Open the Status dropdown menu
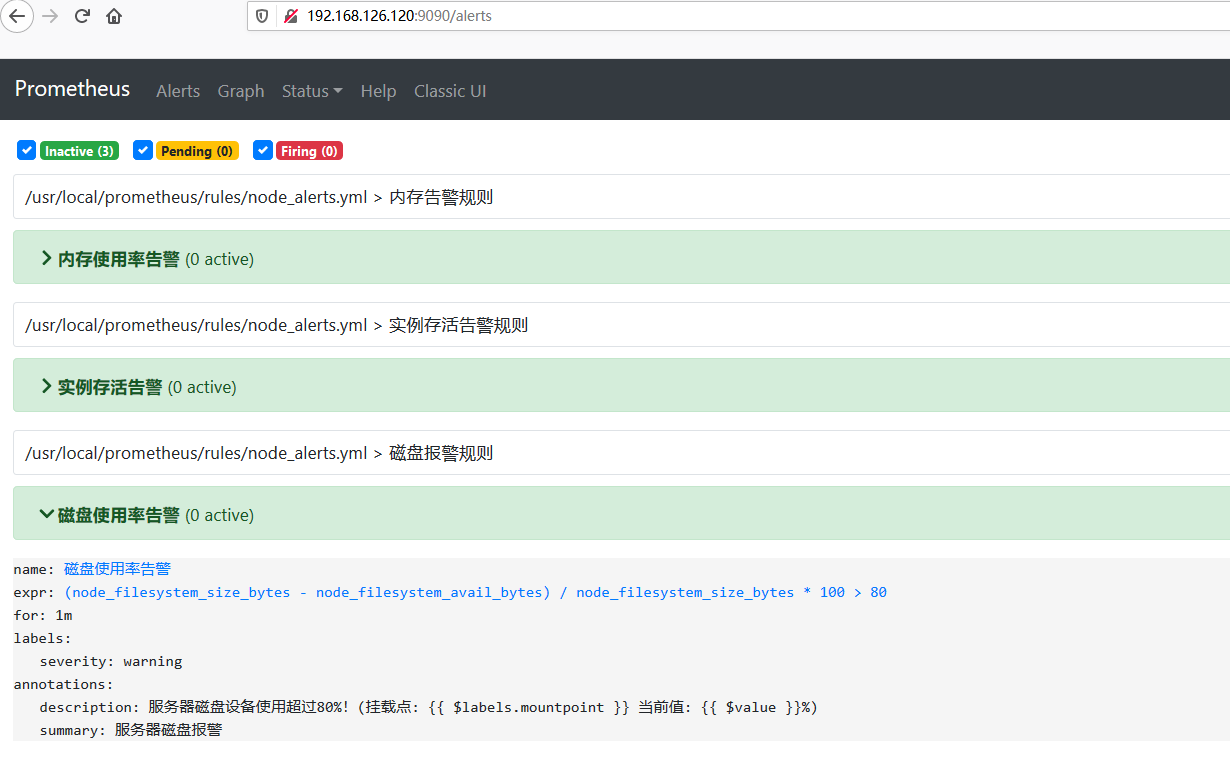 [x=312, y=91]
